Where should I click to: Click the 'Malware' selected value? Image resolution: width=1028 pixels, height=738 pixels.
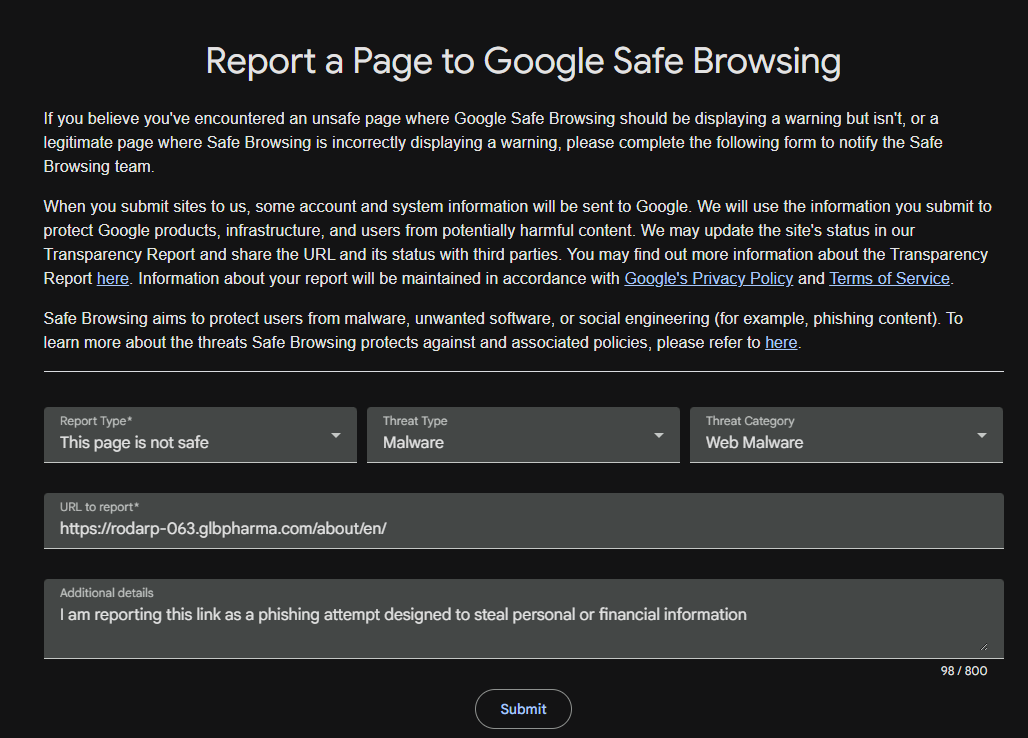click(413, 442)
